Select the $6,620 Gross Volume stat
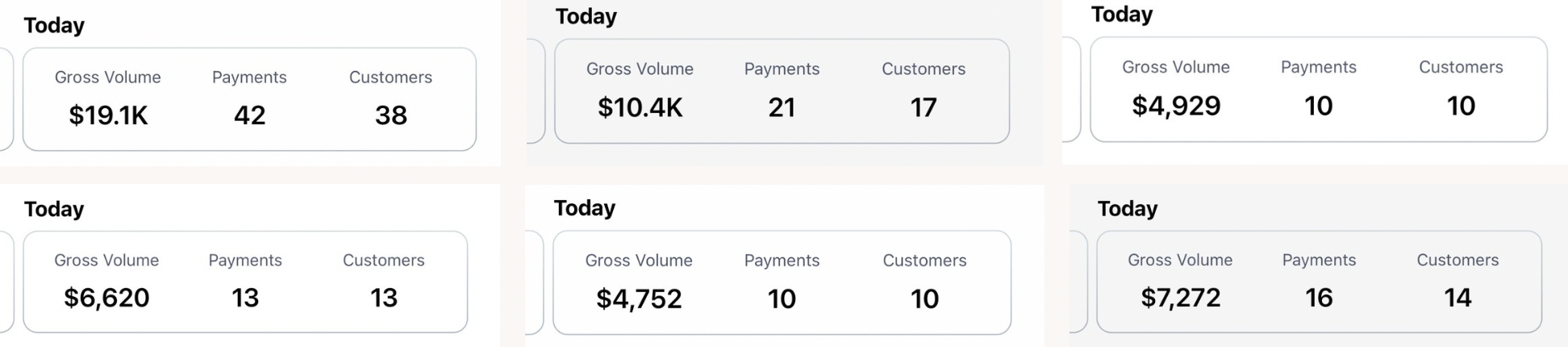Viewport: 1568px width, 347px height. (x=106, y=298)
